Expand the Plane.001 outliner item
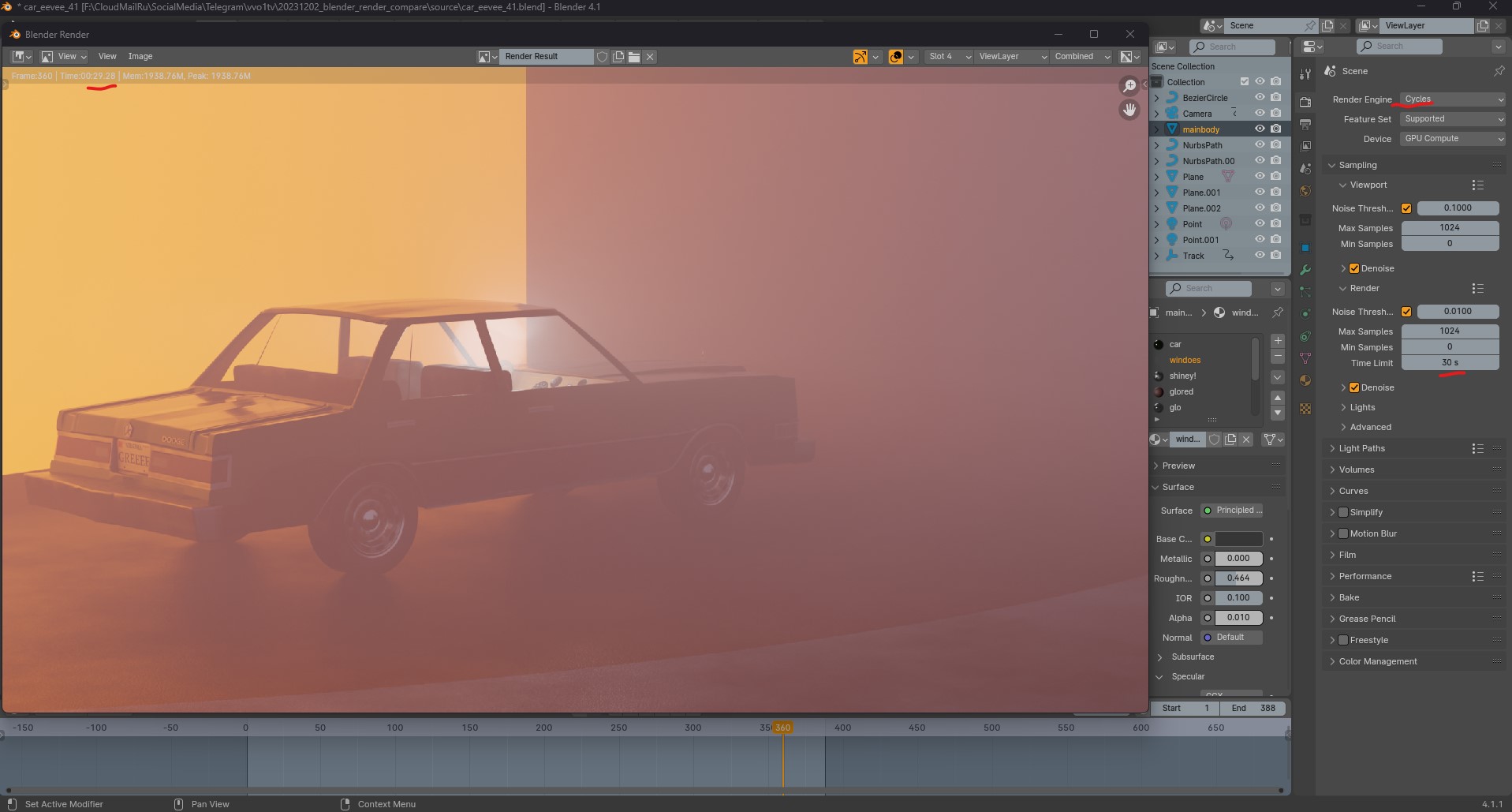Screen dimensions: 1512x812 click(x=1157, y=193)
